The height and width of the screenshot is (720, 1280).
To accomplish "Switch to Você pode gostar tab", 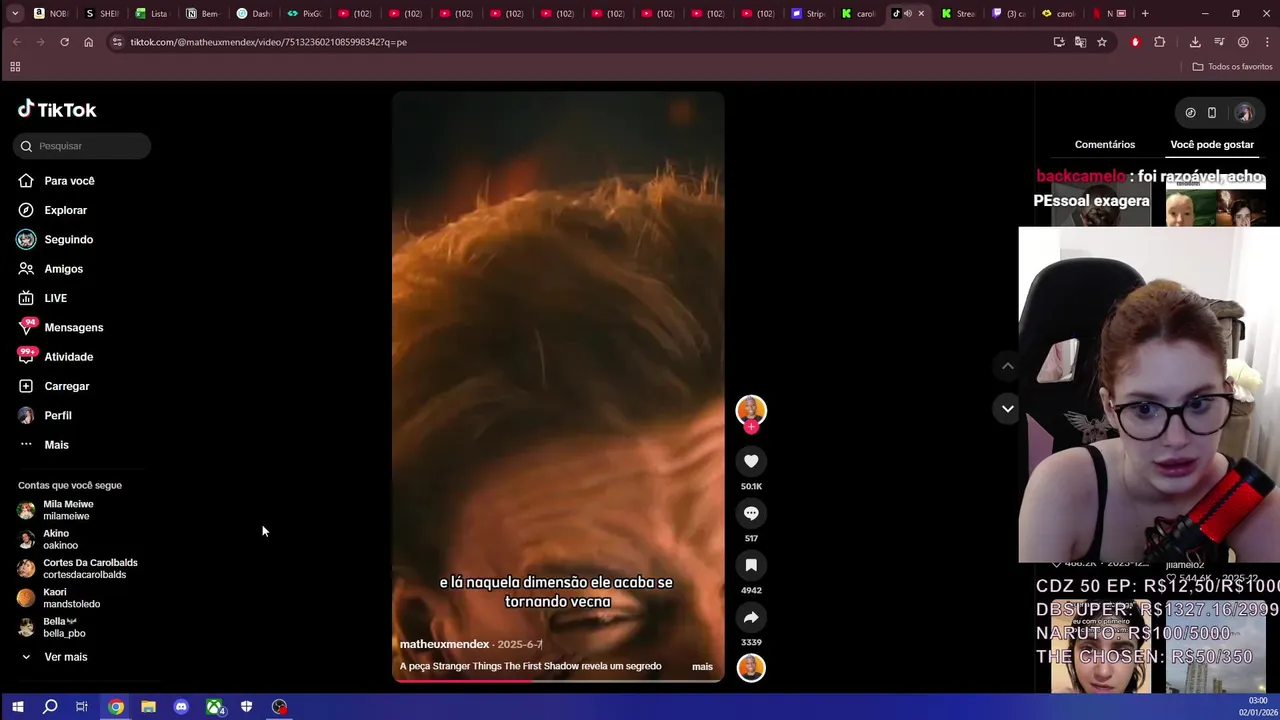I will point(1211,145).
